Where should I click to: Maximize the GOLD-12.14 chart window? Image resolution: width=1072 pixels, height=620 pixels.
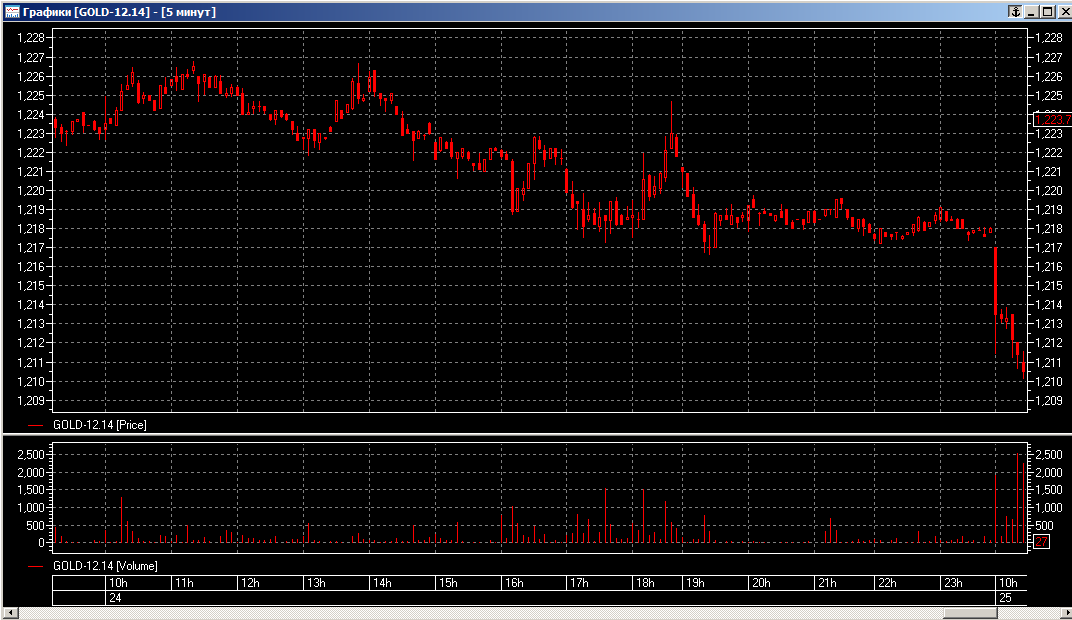point(1046,12)
